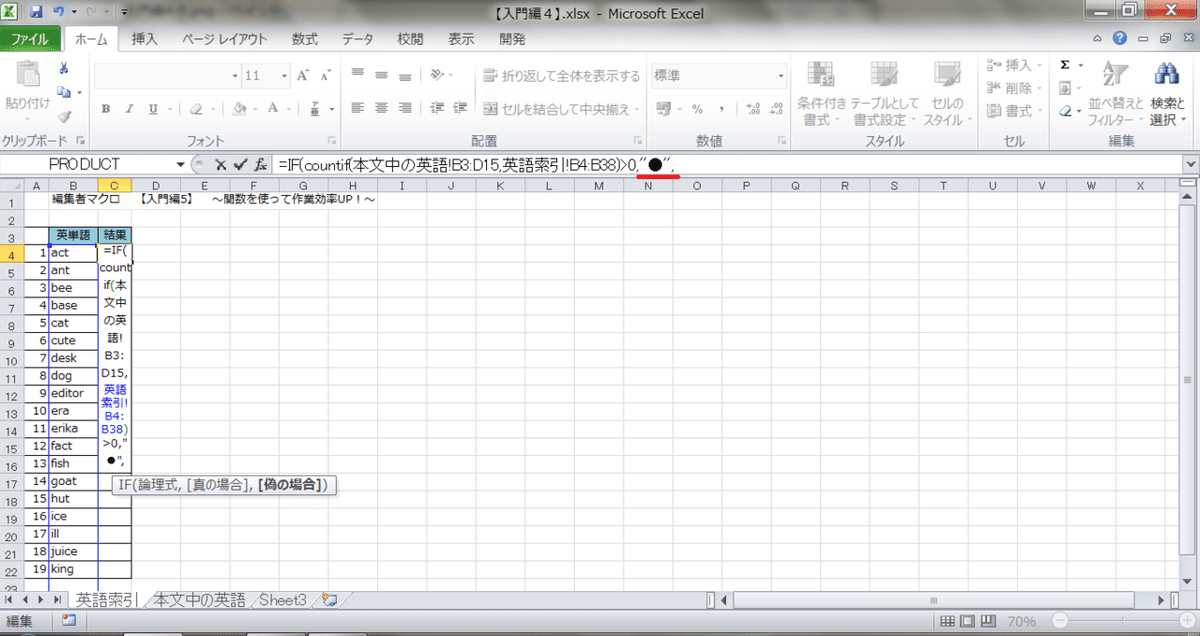Click the Undo arrow in quick access toolbar
Screen dimensions: 1200x636
tap(58, 13)
